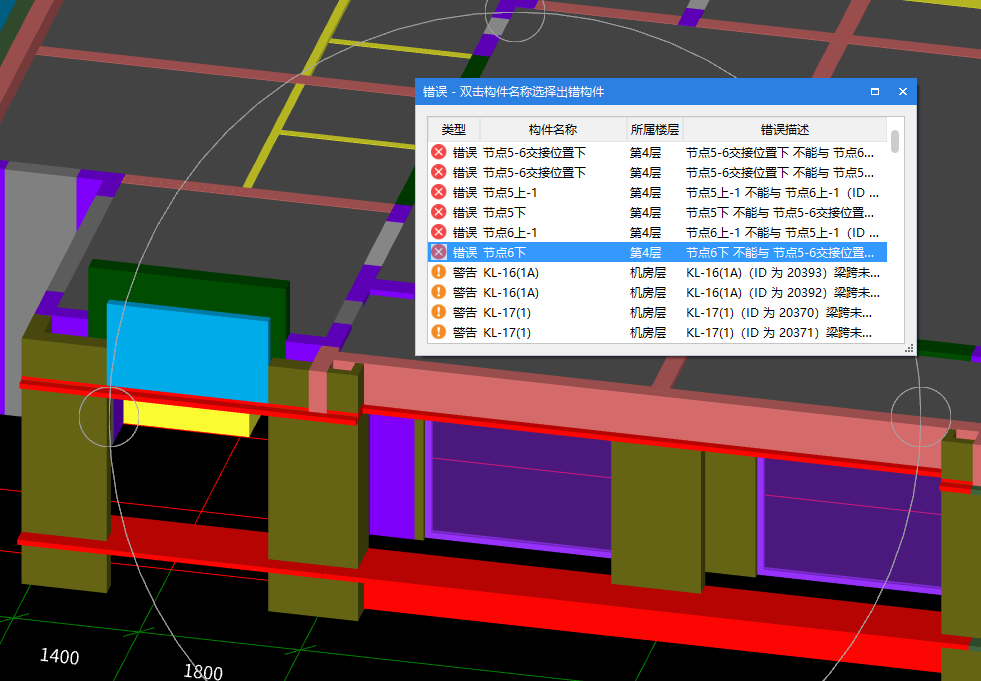Click the dialog's bottom-right resize grip
The image size is (981, 681).
click(x=909, y=349)
